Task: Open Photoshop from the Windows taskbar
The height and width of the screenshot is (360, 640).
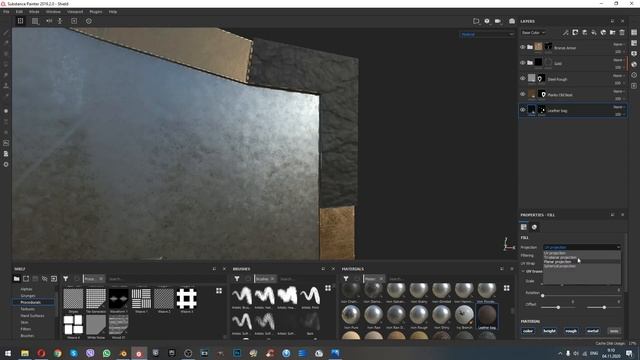Action: coord(237,353)
